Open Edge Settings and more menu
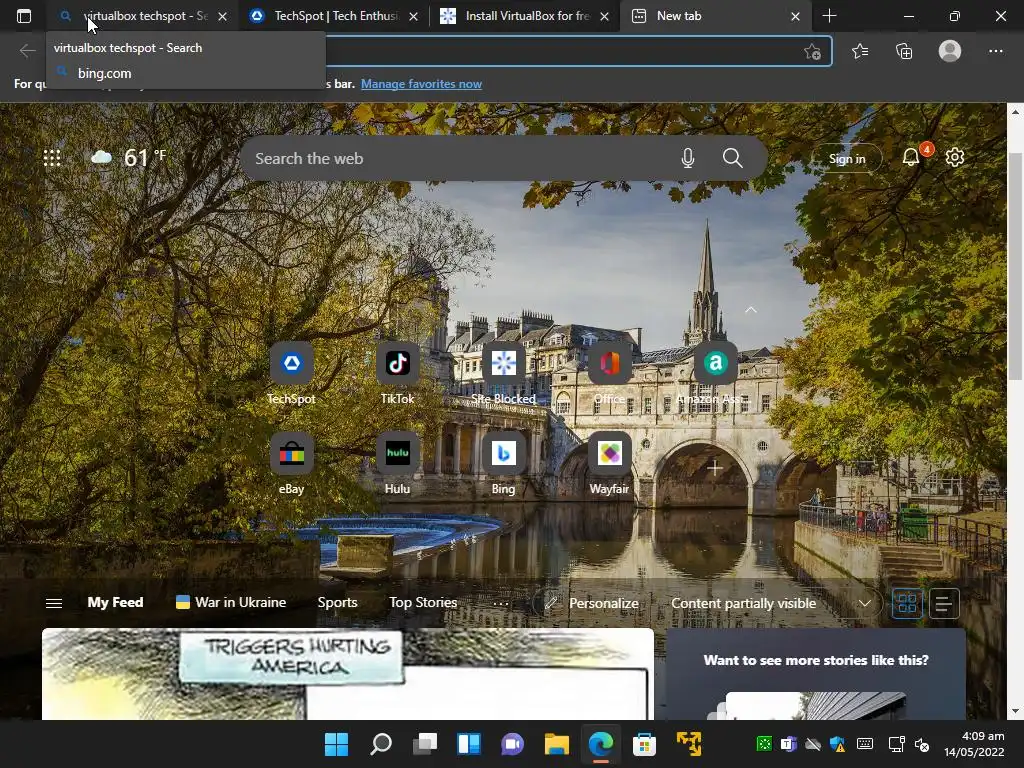 click(x=995, y=51)
